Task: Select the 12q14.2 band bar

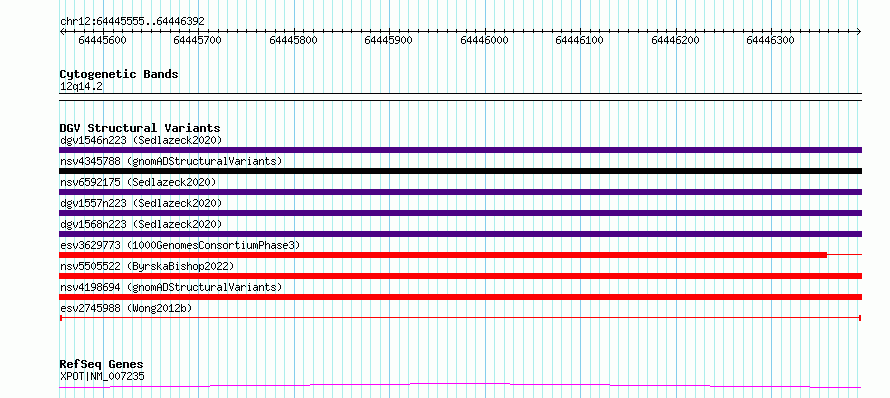Action: [x=461, y=97]
